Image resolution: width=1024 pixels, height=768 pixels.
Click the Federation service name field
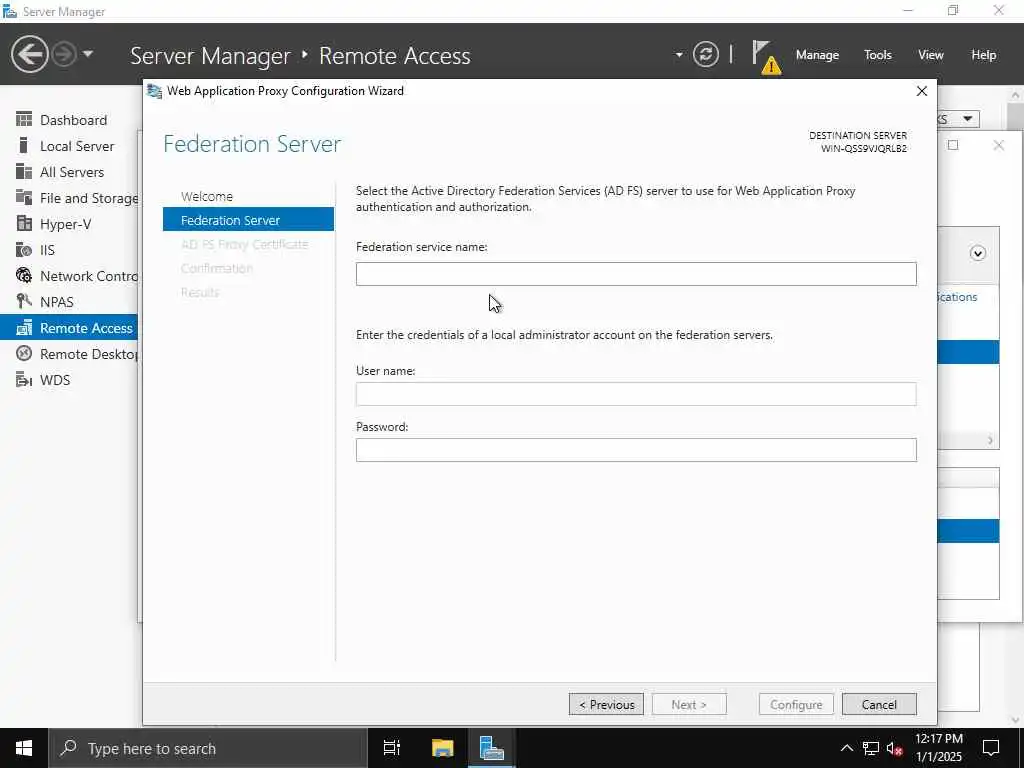635,274
